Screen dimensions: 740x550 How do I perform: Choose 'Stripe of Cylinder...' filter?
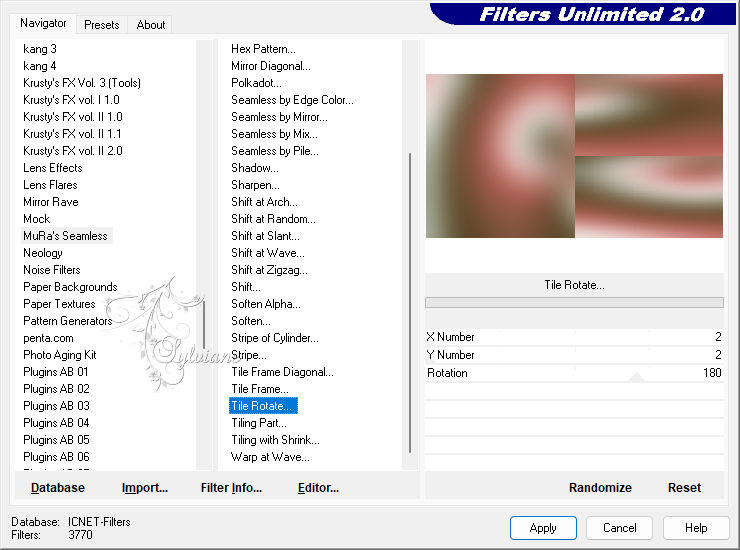[x=275, y=338]
